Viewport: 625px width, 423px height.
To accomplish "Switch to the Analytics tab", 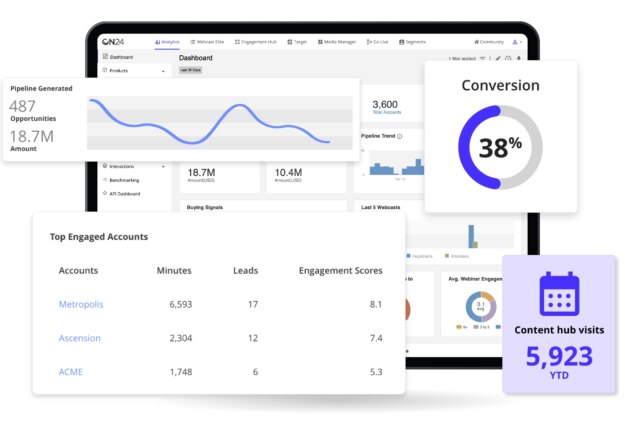I will (168, 42).
